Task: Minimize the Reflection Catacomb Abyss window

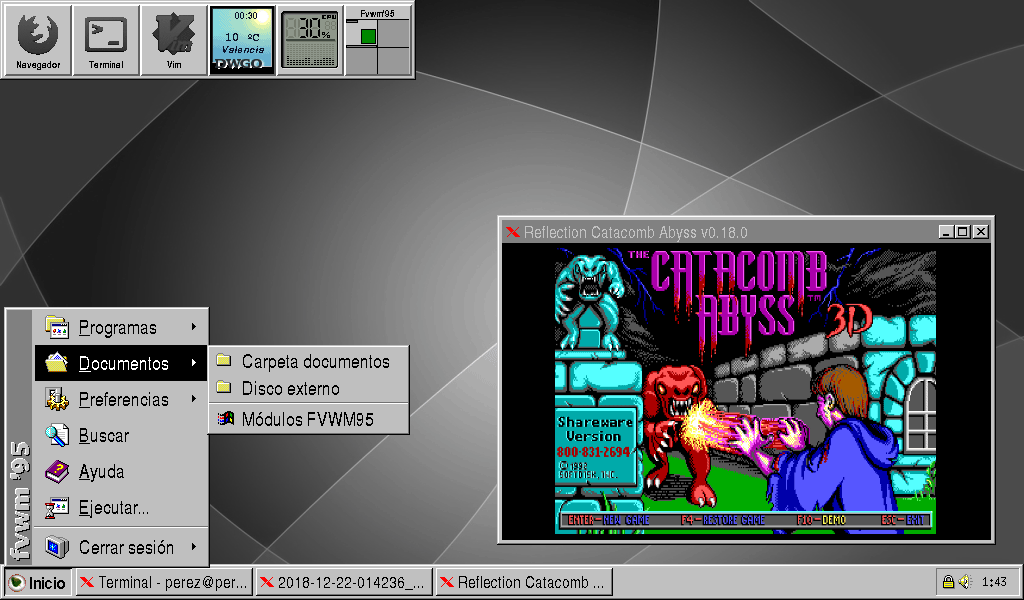Action: (x=946, y=232)
